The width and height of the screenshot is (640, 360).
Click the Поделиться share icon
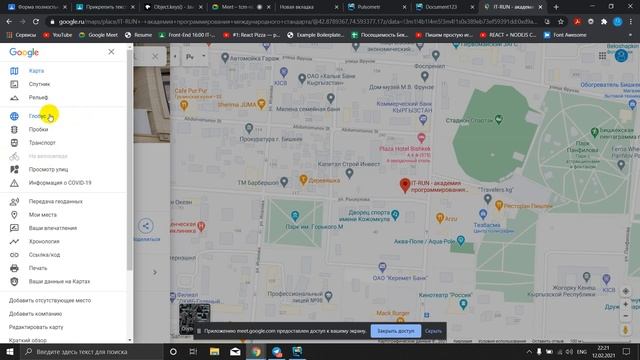[146, 226]
